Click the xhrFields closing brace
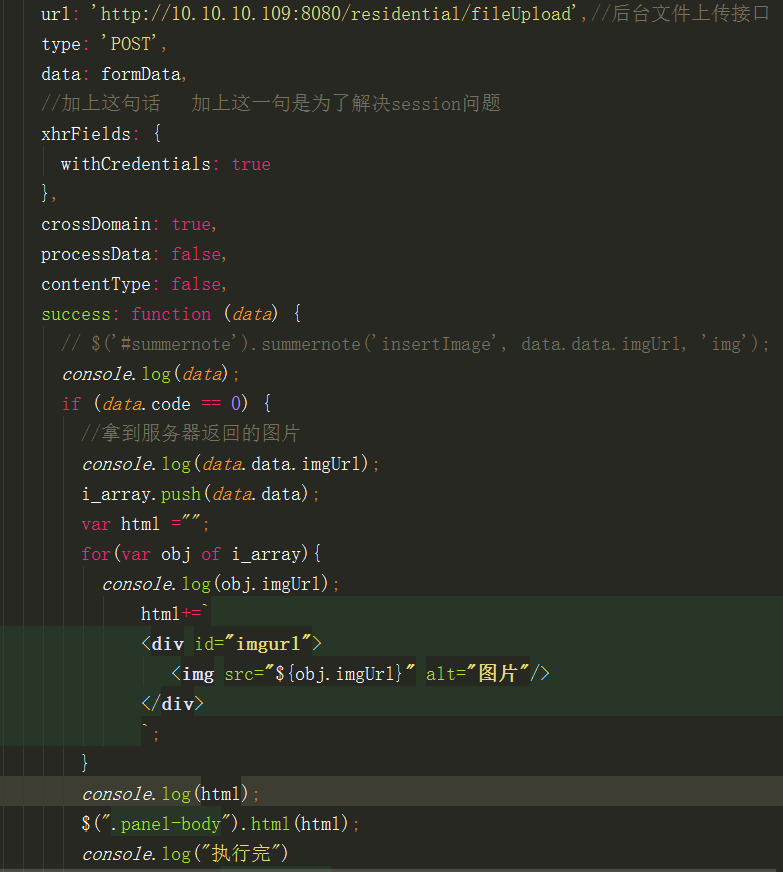783x872 pixels. pyautogui.click(x=44, y=194)
